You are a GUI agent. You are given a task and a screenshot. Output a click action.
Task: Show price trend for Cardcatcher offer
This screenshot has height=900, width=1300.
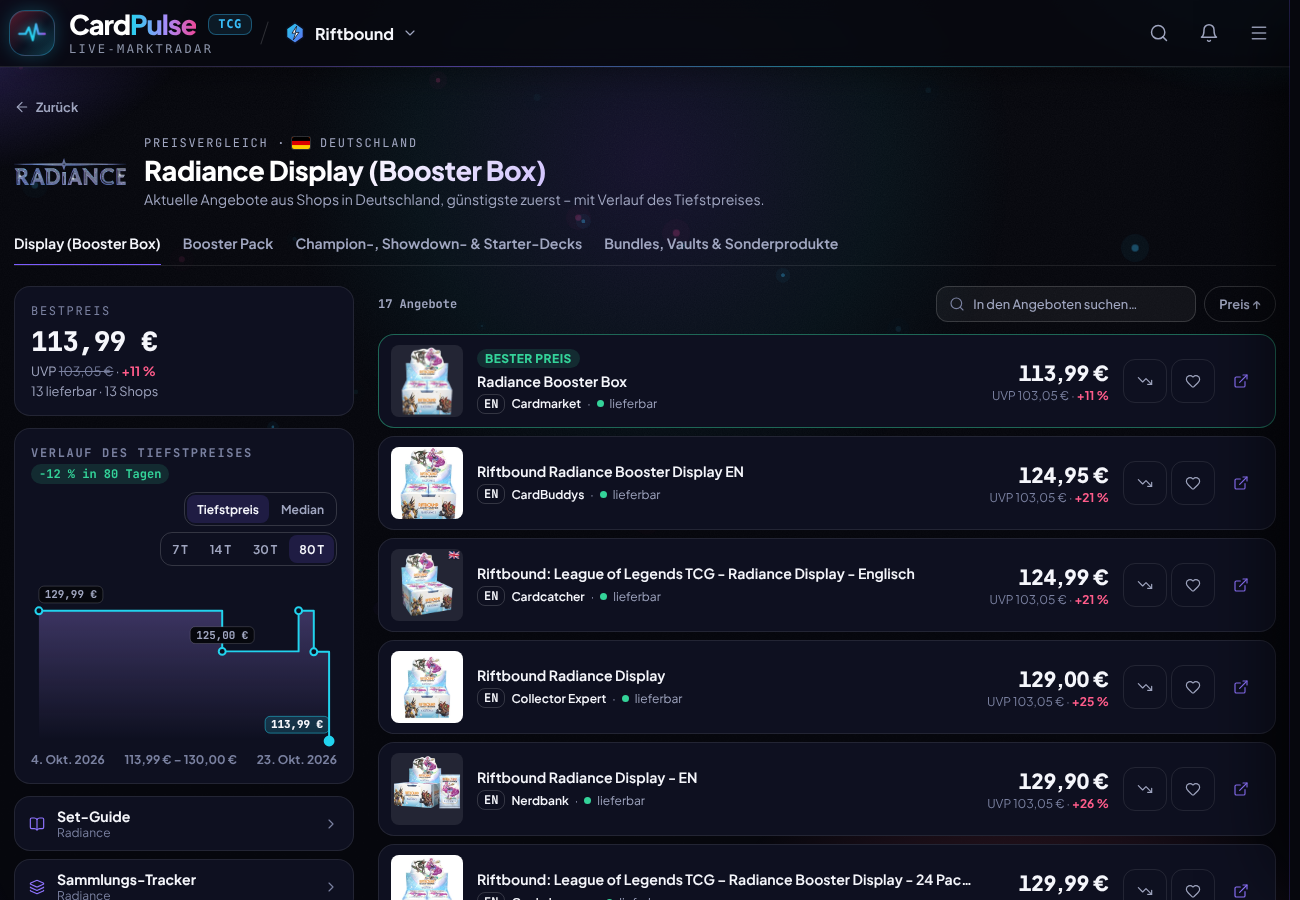[1145, 585]
